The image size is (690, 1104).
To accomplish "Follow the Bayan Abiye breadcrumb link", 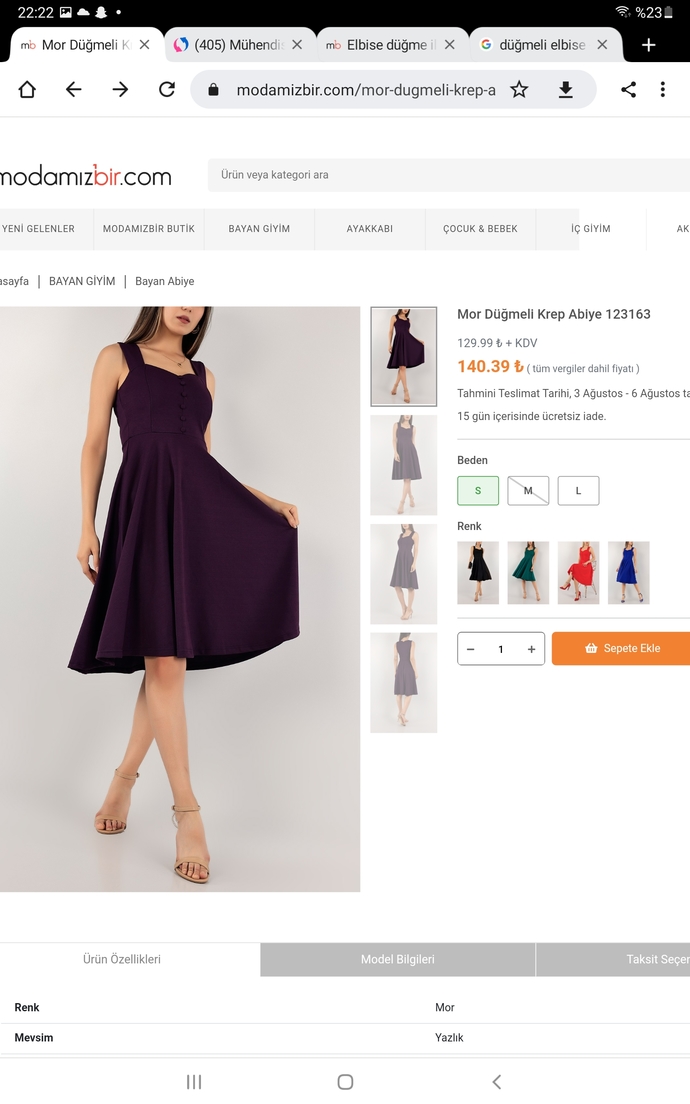I will (165, 281).
